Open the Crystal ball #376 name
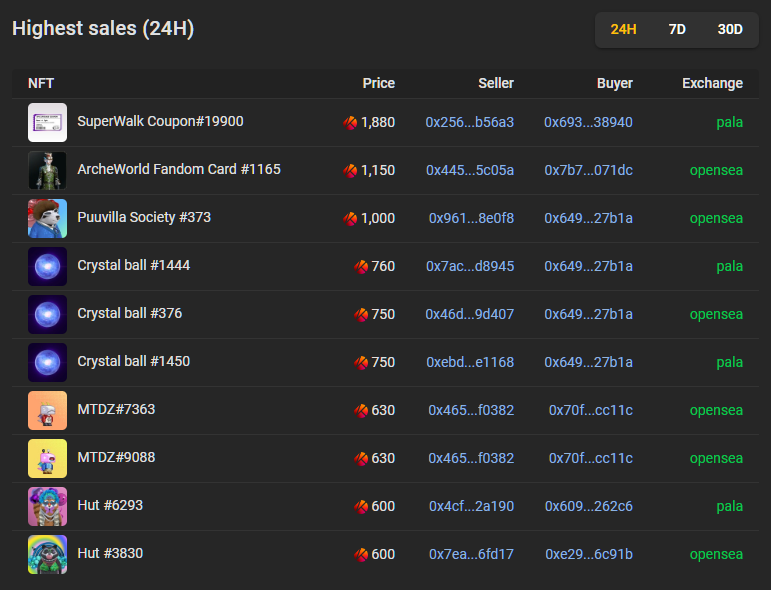This screenshot has width=771, height=590. click(130, 313)
